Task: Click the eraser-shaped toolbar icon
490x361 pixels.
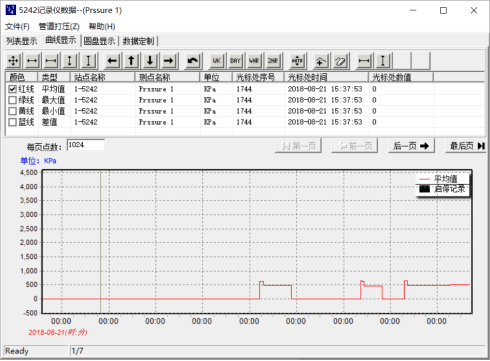Action: point(340,61)
